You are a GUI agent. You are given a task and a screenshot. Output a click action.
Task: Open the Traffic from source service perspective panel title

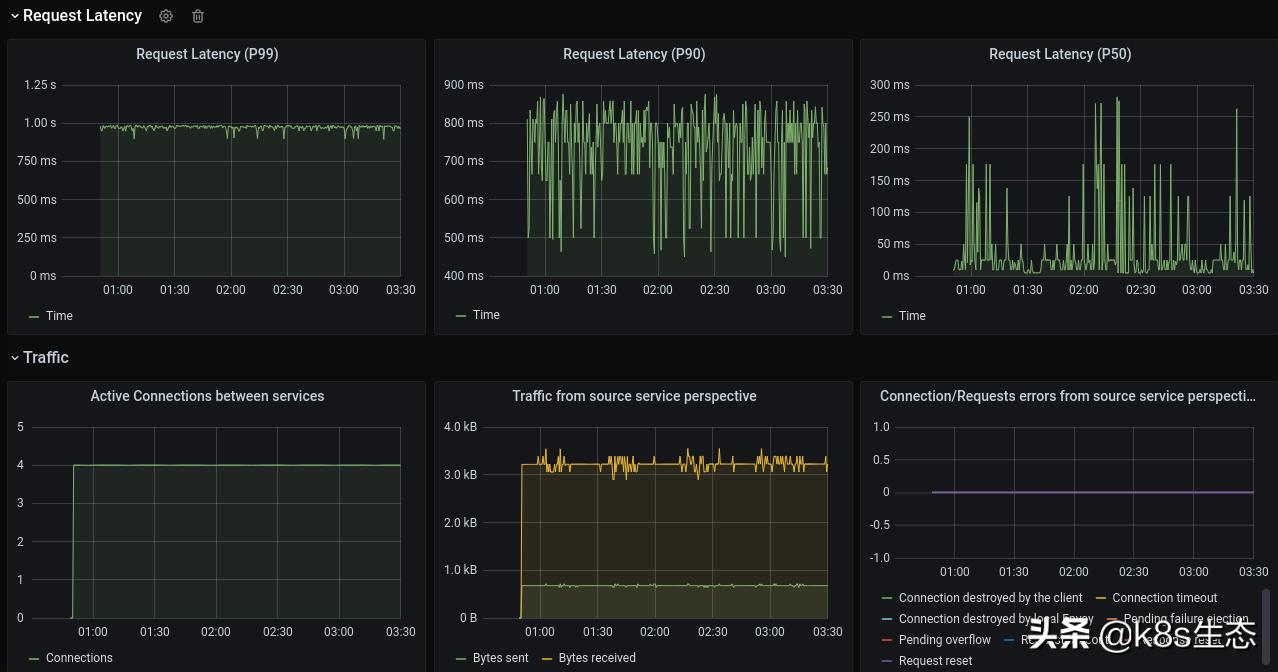point(634,396)
